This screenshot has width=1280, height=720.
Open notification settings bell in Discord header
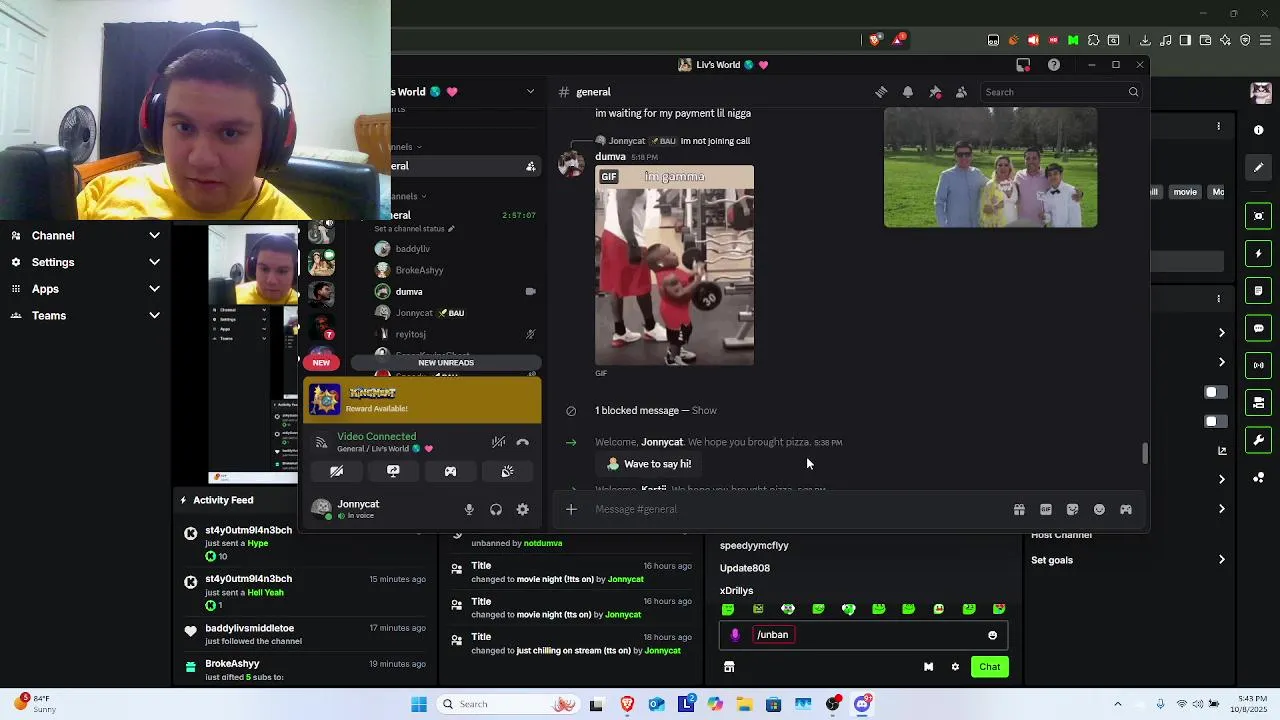pos(908,92)
